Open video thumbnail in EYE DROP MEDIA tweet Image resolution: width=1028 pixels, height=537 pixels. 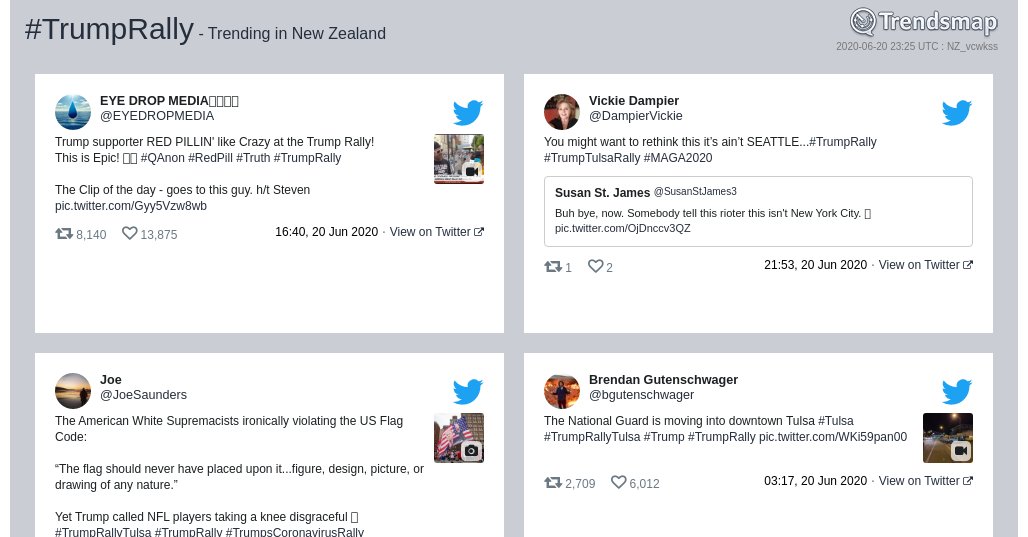[x=459, y=159]
